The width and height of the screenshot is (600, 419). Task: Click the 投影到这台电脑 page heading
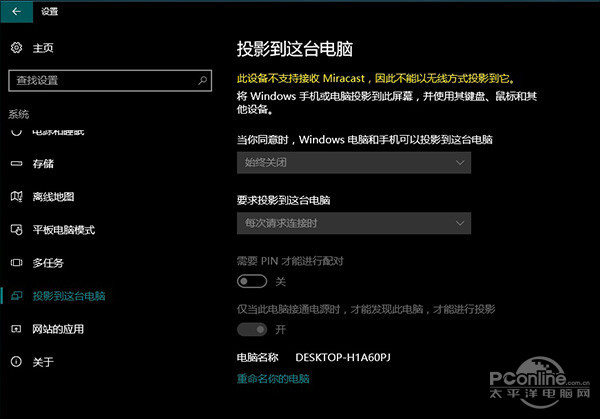click(296, 48)
